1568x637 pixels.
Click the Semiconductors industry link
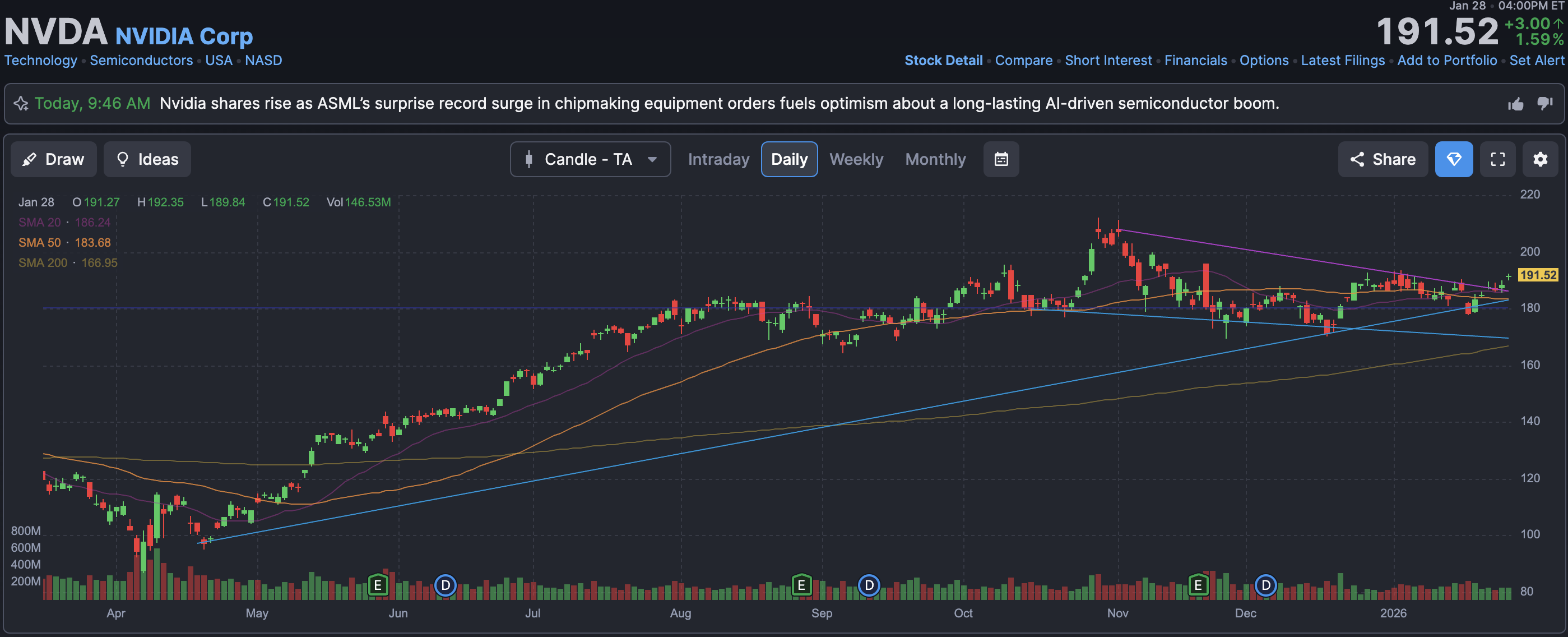[x=141, y=61]
